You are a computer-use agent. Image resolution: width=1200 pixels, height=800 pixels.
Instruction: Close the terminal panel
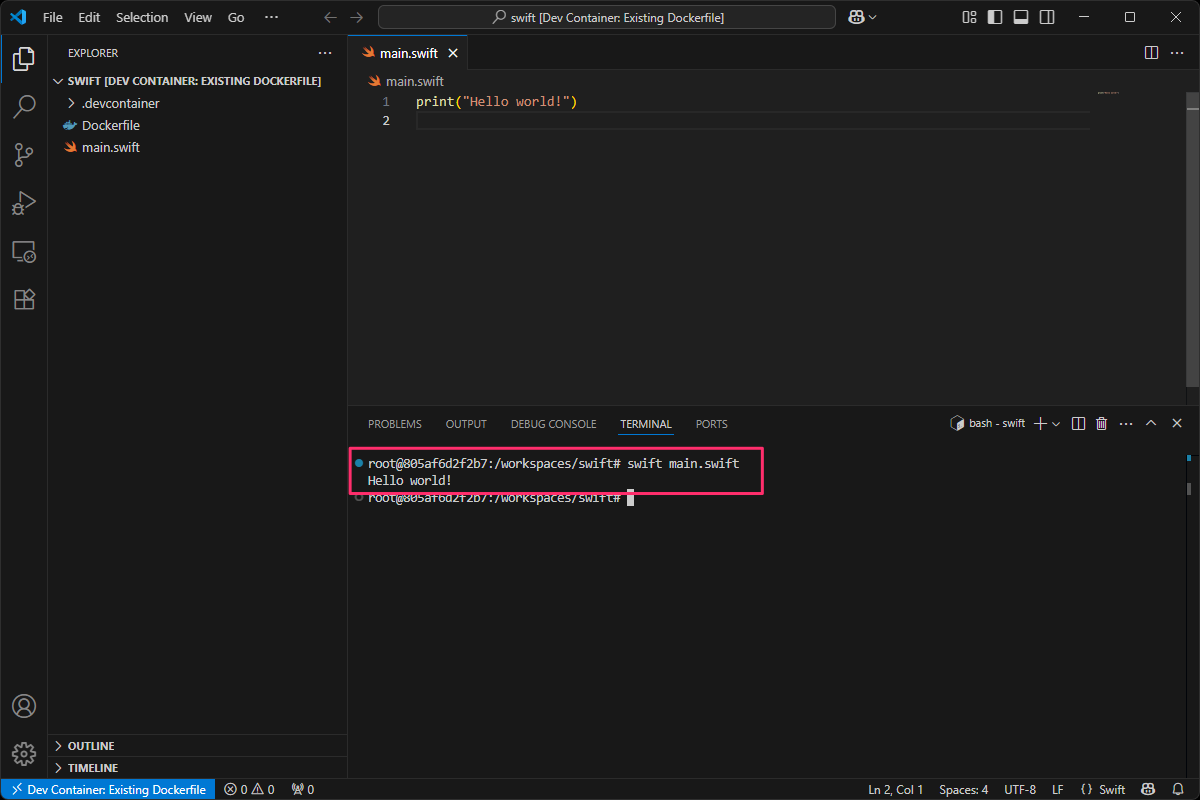pyautogui.click(x=1177, y=424)
